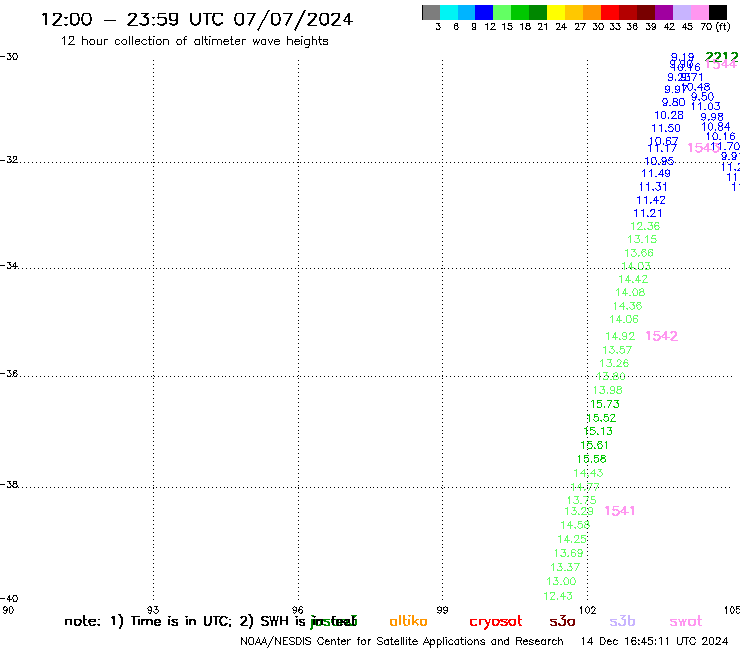This screenshot has height=650, width=740.
Task: Click wave height value 14.25
Action: click(572, 539)
